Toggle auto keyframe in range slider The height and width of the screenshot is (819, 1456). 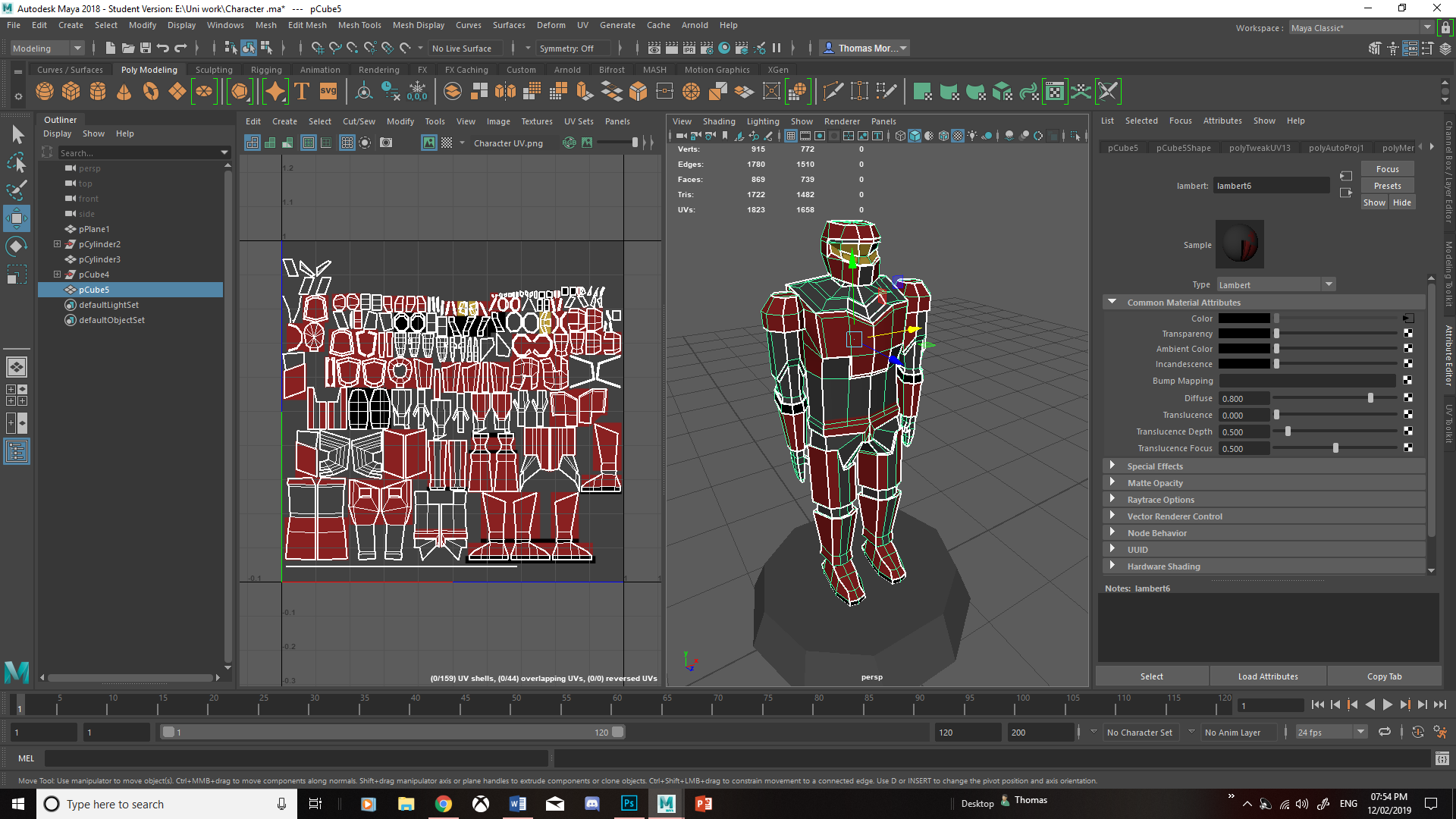point(1418,732)
